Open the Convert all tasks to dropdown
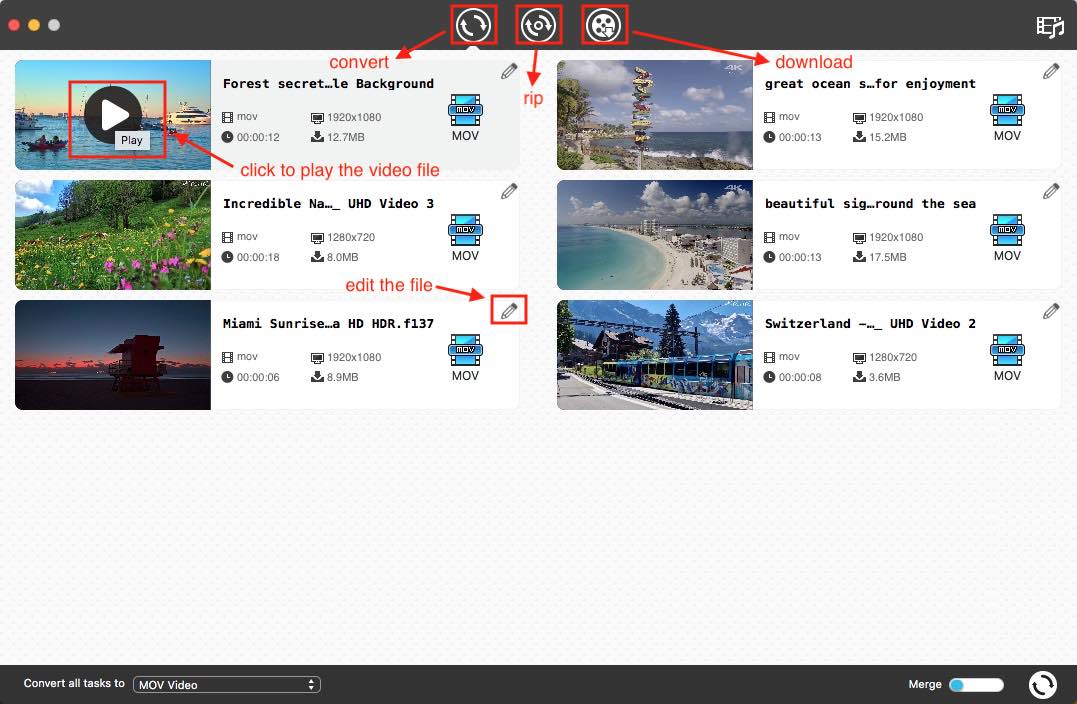Viewport: 1077px width, 704px height. [227, 684]
